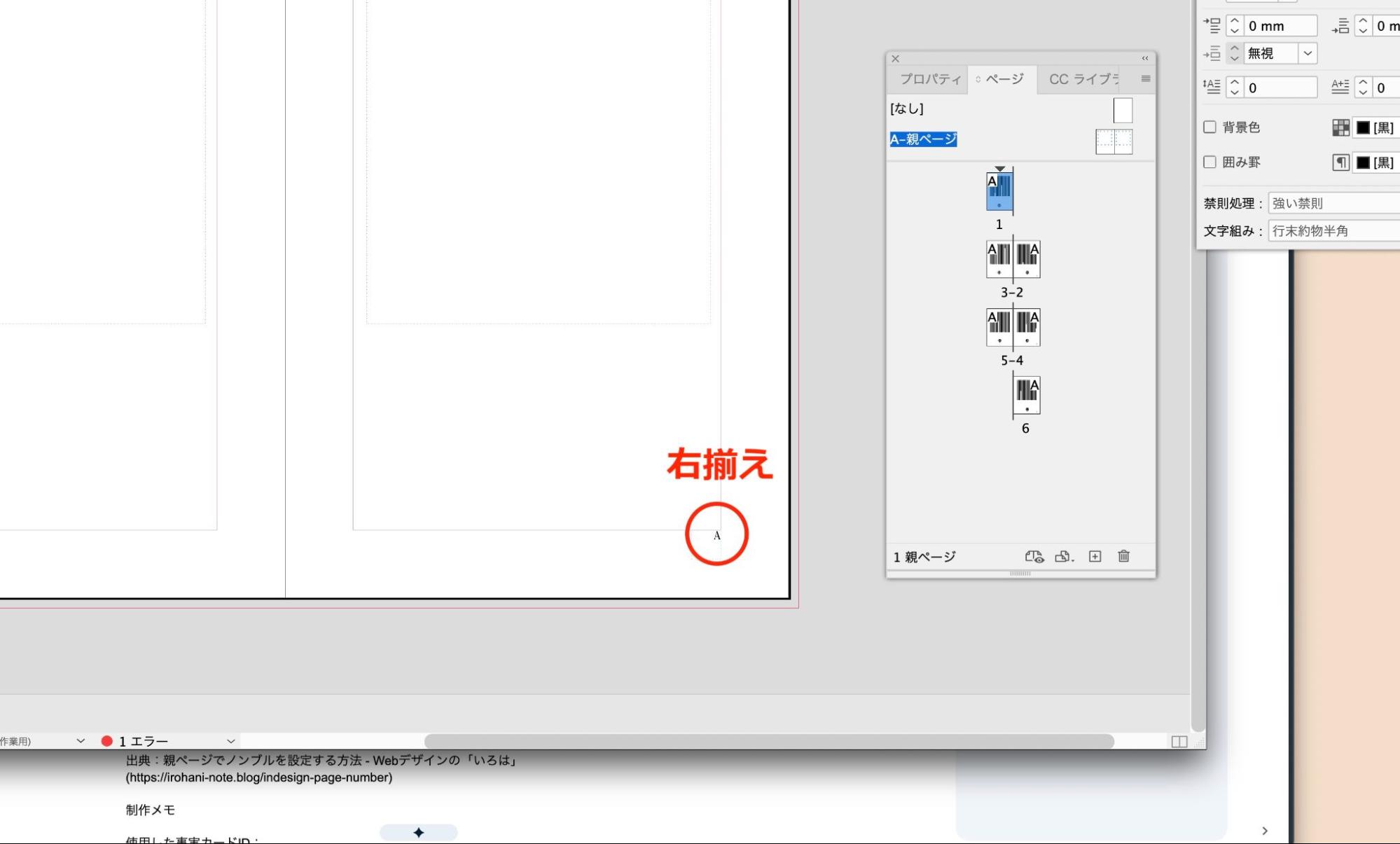1400x844 pixels.
Task: Collapse the Pages panel with double-arrow icon
Action: pyautogui.click(x=1145, y=59)
